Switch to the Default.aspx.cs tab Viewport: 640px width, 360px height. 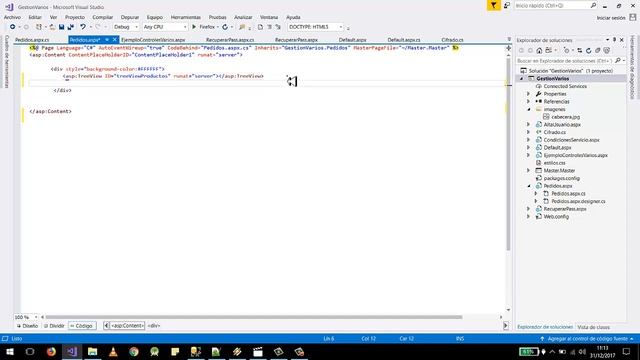[x=404, y=40]
